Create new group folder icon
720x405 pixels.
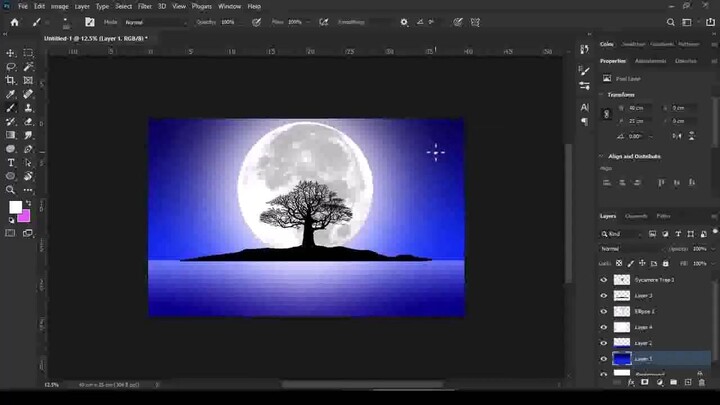(673, 382)
